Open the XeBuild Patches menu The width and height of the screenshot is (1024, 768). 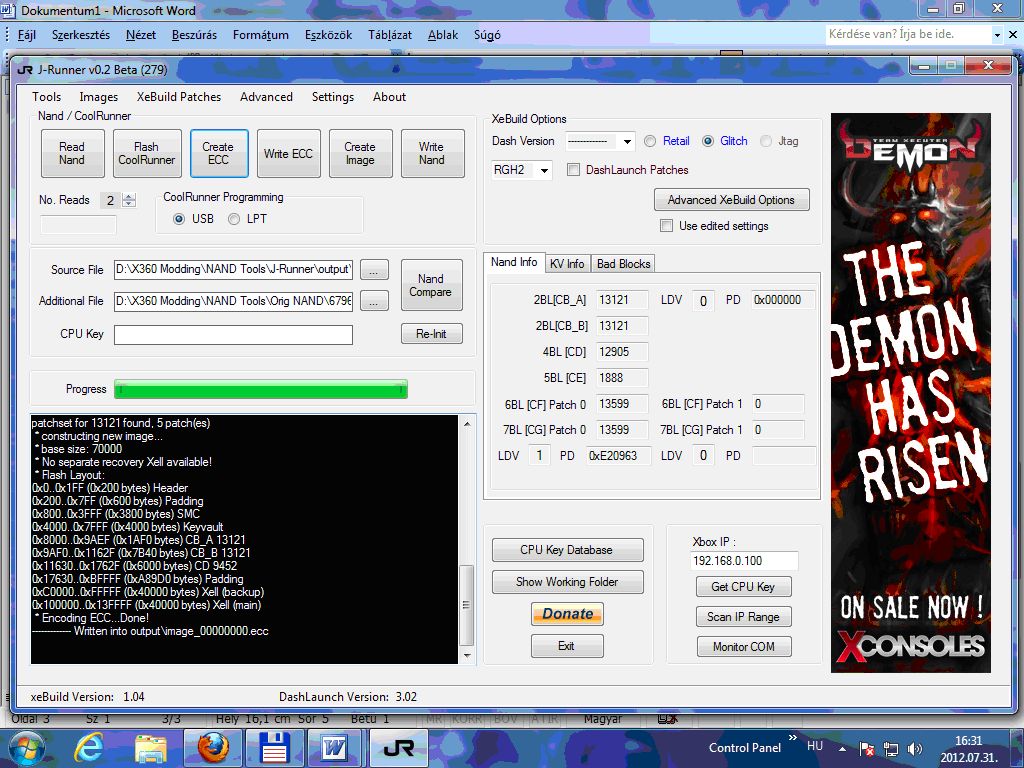[x=179, y=97]
